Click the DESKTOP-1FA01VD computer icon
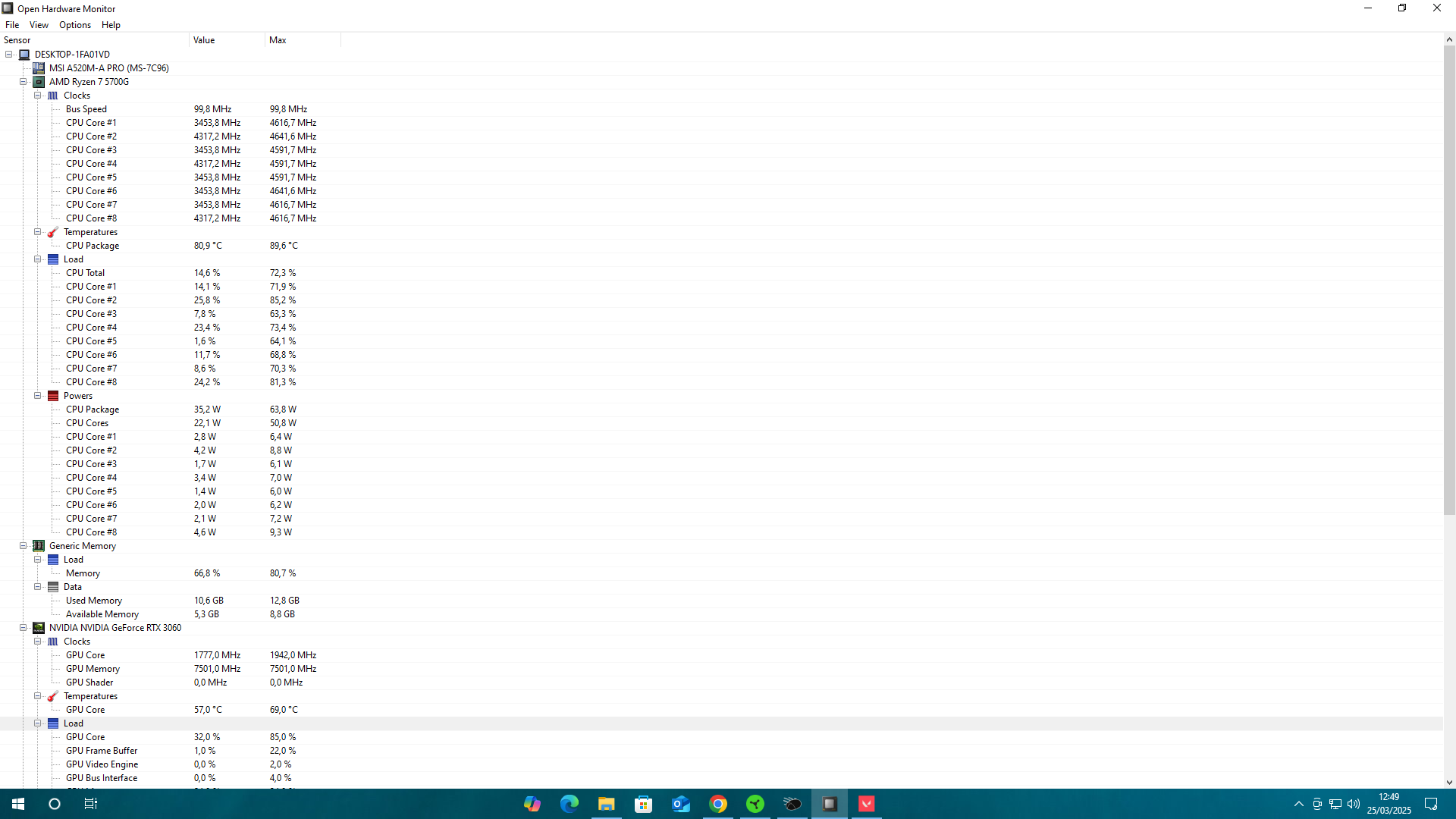 click(24, 55)
